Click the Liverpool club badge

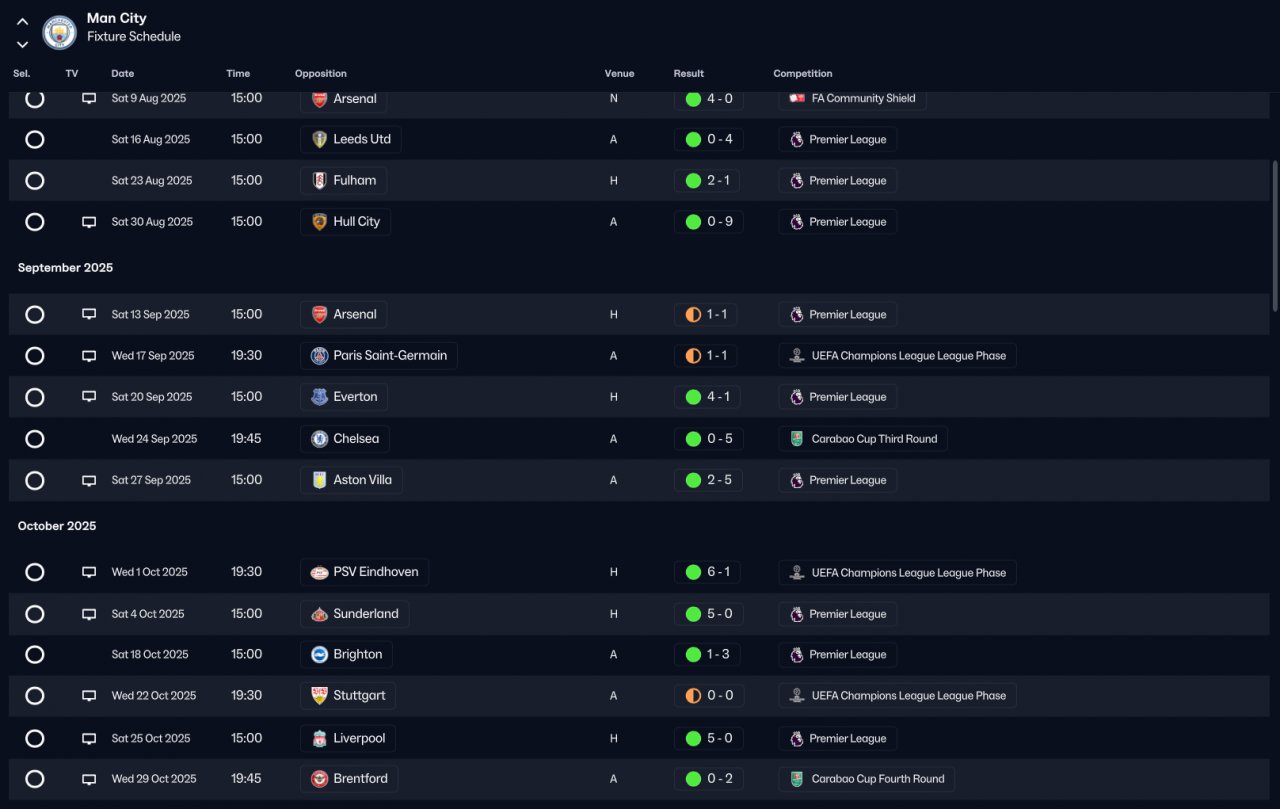pos(319,739)
